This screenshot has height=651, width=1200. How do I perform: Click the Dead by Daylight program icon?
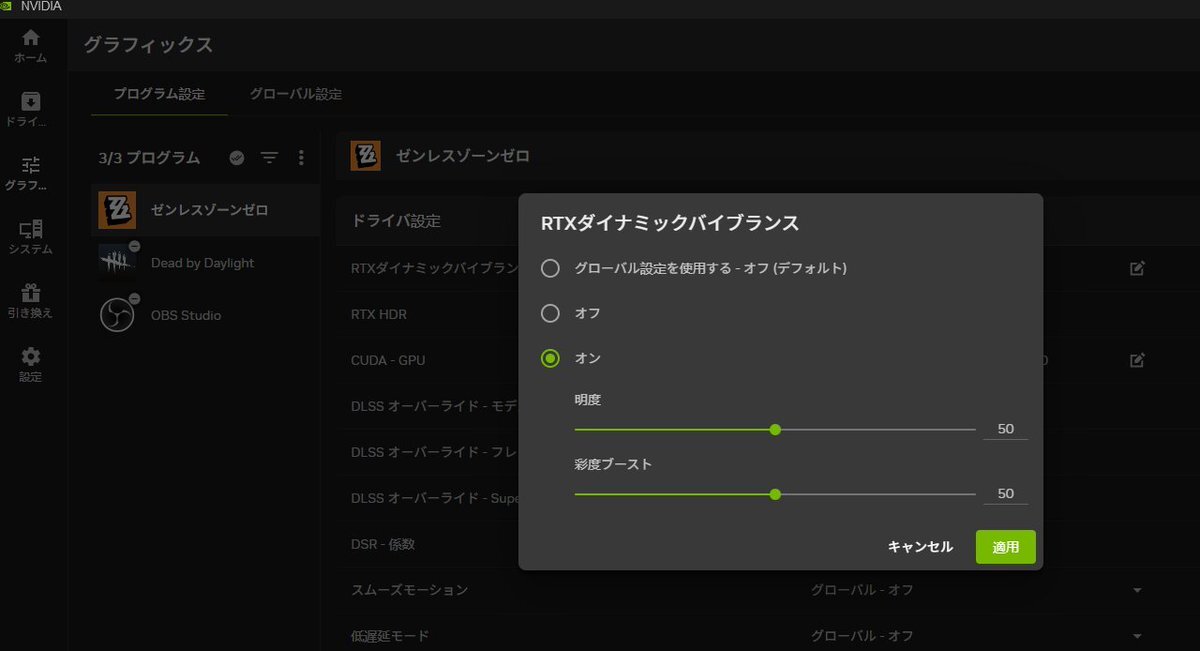tap(117, 262)
